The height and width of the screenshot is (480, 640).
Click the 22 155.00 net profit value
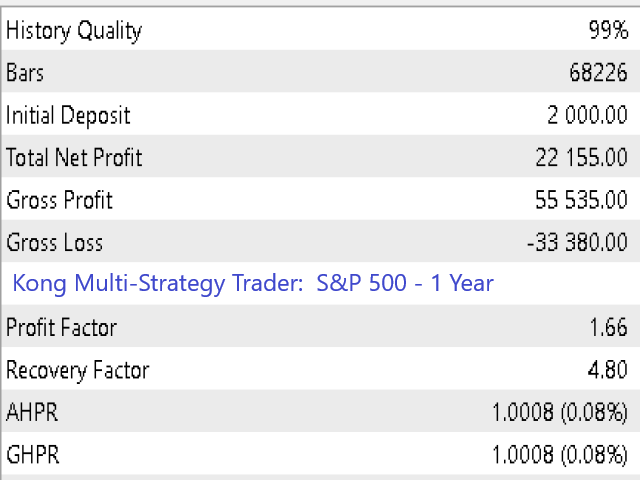582,158
